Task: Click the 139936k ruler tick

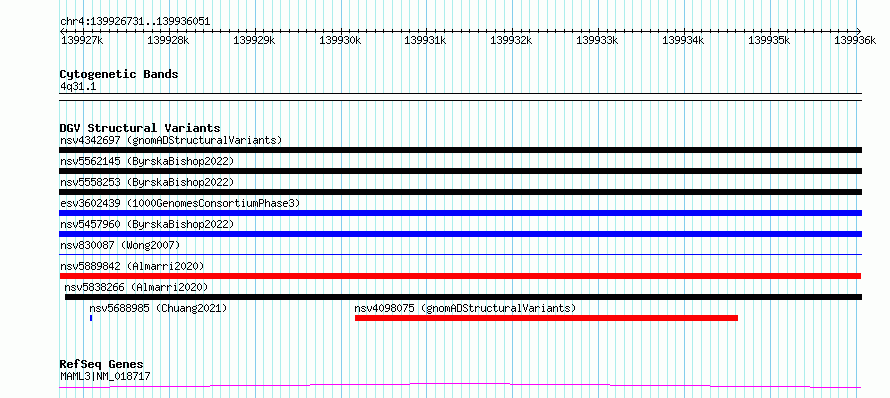Action: [855, 40]
